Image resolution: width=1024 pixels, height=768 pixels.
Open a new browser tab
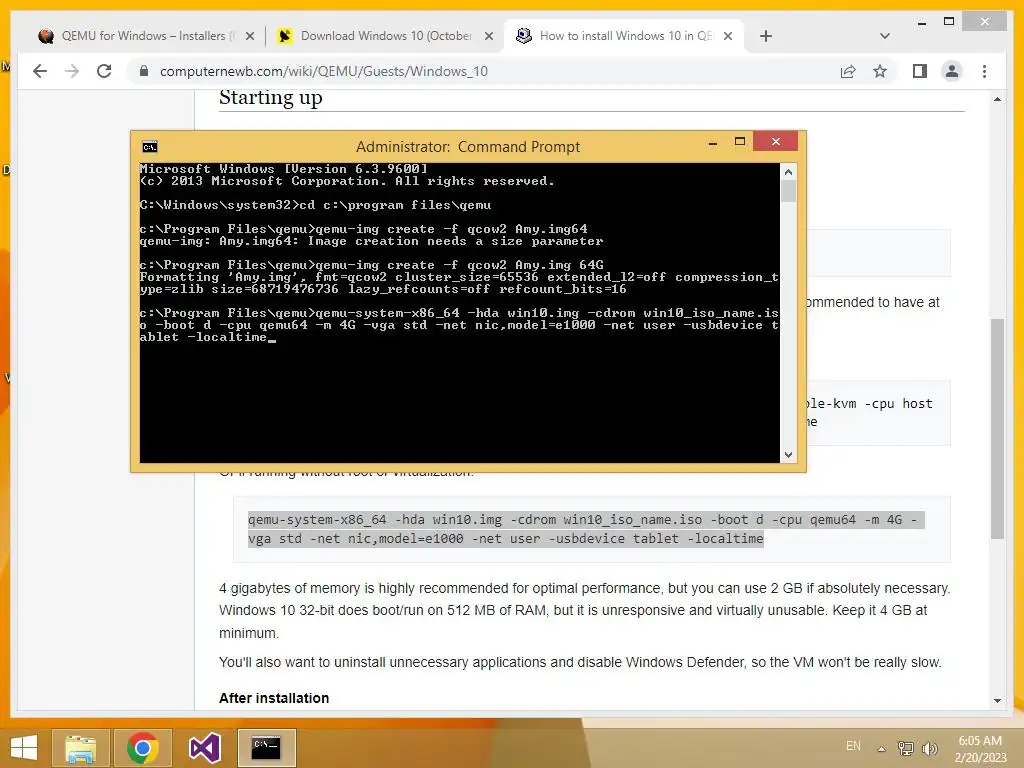pos(766,36)
